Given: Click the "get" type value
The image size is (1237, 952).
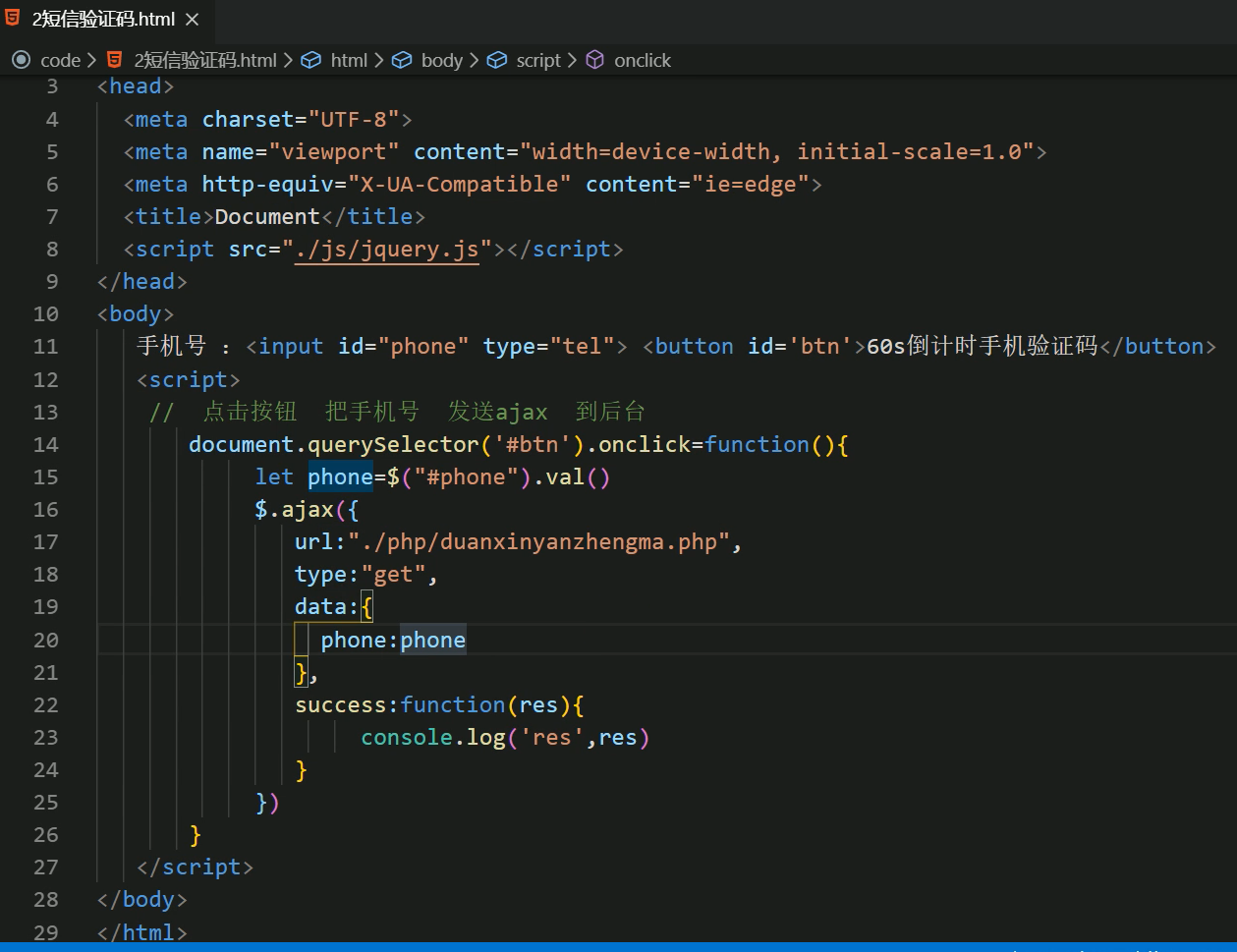Looking at the screenshot, I should (393, 574).
